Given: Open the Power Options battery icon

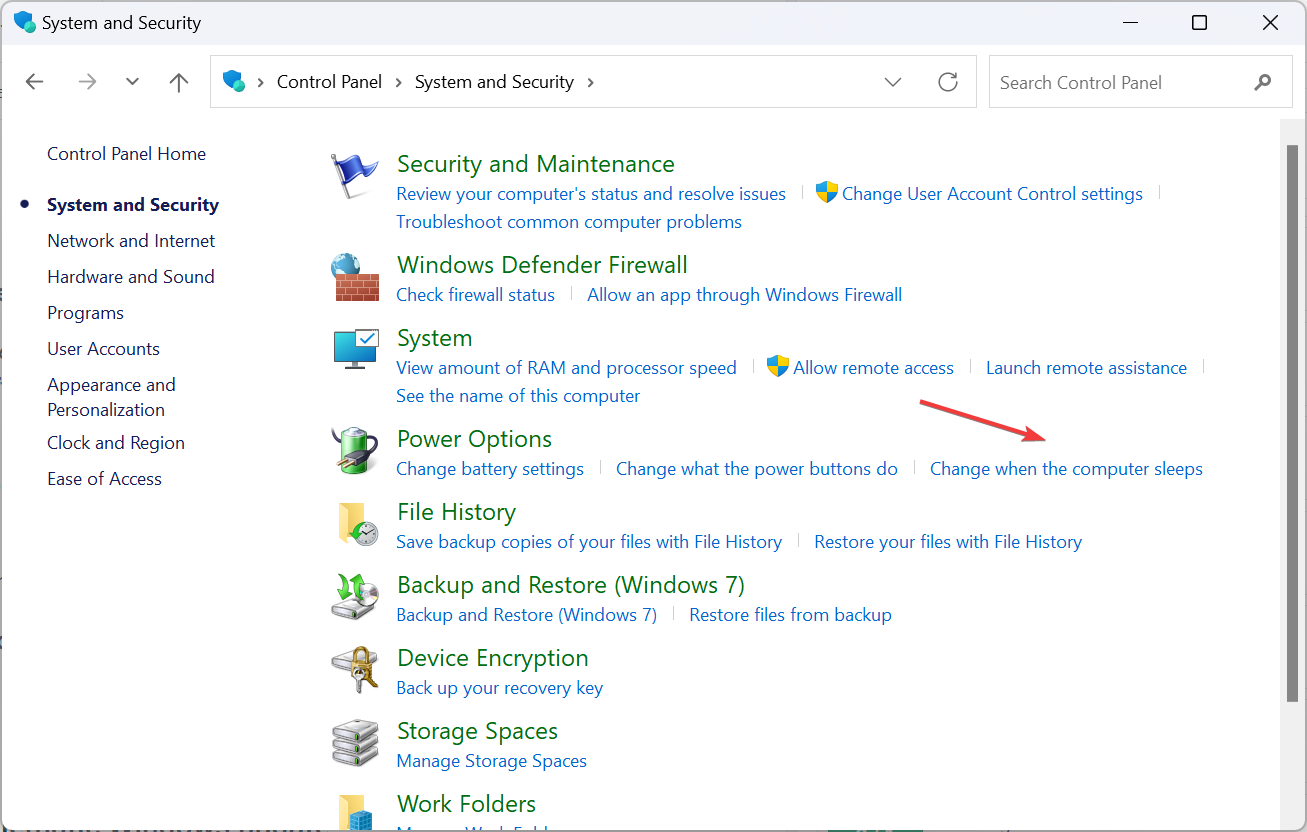Looking at the screenshot, I should tap(355, 450).
